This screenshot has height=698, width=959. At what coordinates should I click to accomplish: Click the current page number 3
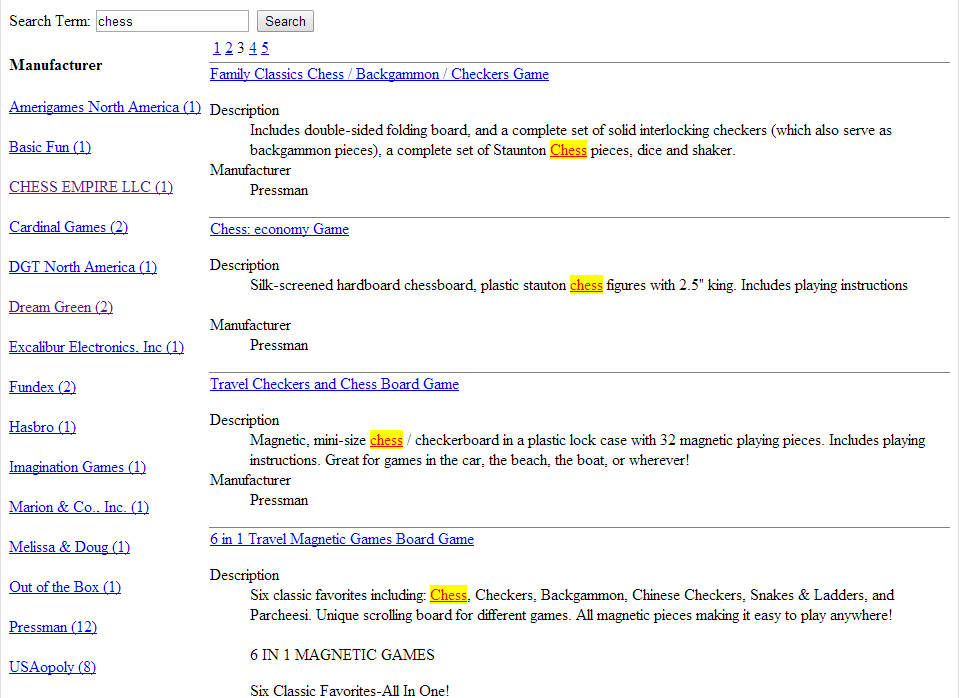[x=241, y=48]
